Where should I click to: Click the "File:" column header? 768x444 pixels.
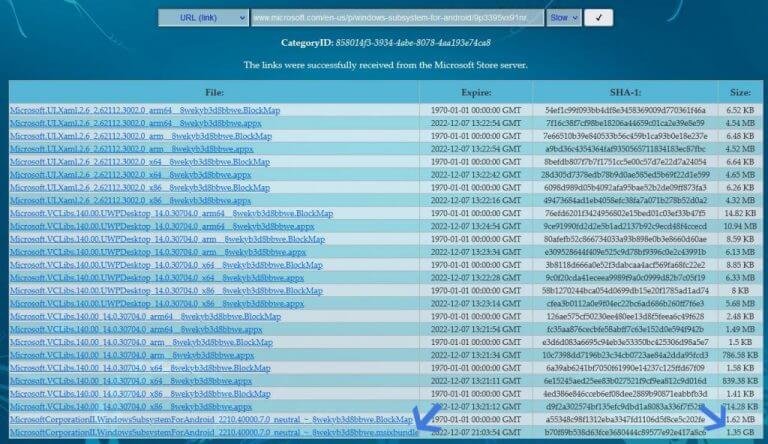click(215, 92)
